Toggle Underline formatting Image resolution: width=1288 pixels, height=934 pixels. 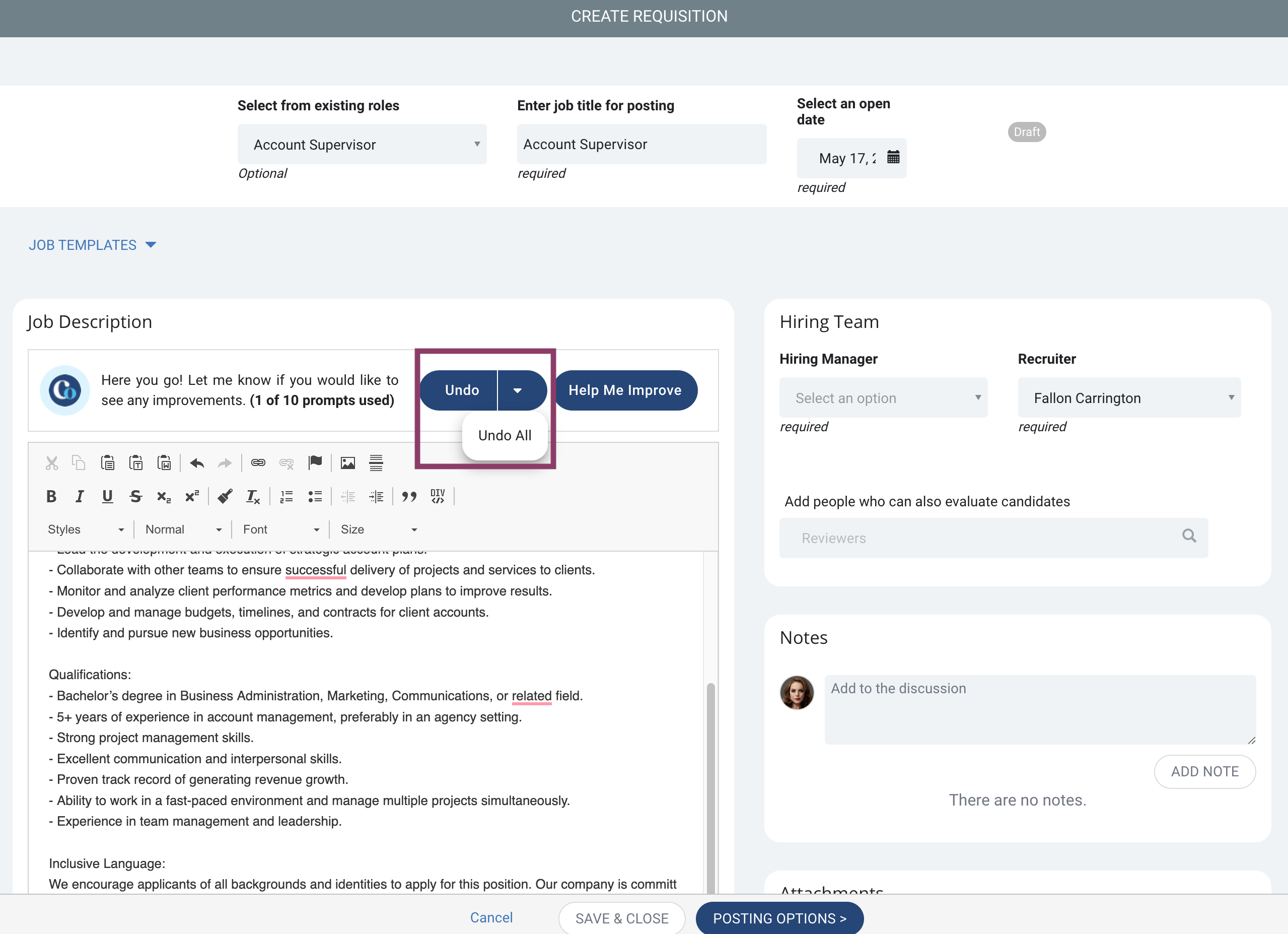pyautogui.click(x=107, y=497)
